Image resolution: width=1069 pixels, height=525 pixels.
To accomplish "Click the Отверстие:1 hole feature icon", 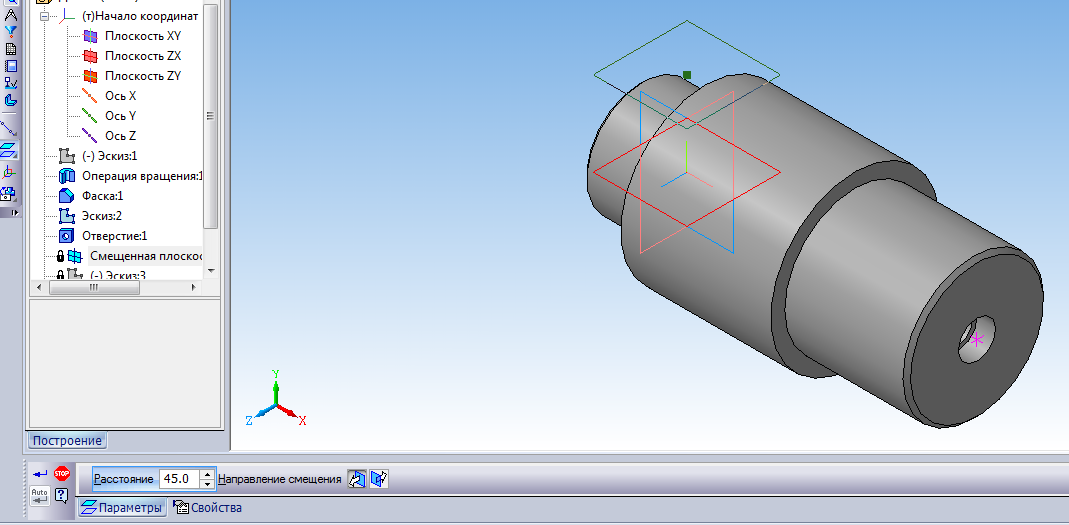I will pos(67,236).
